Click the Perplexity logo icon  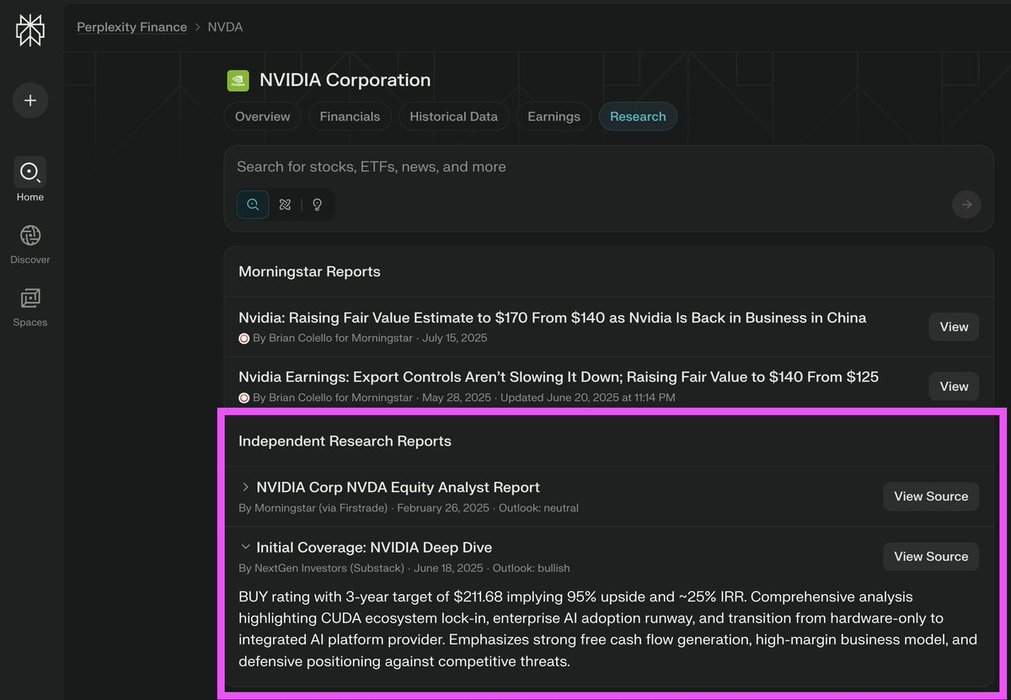coord(30,30)
